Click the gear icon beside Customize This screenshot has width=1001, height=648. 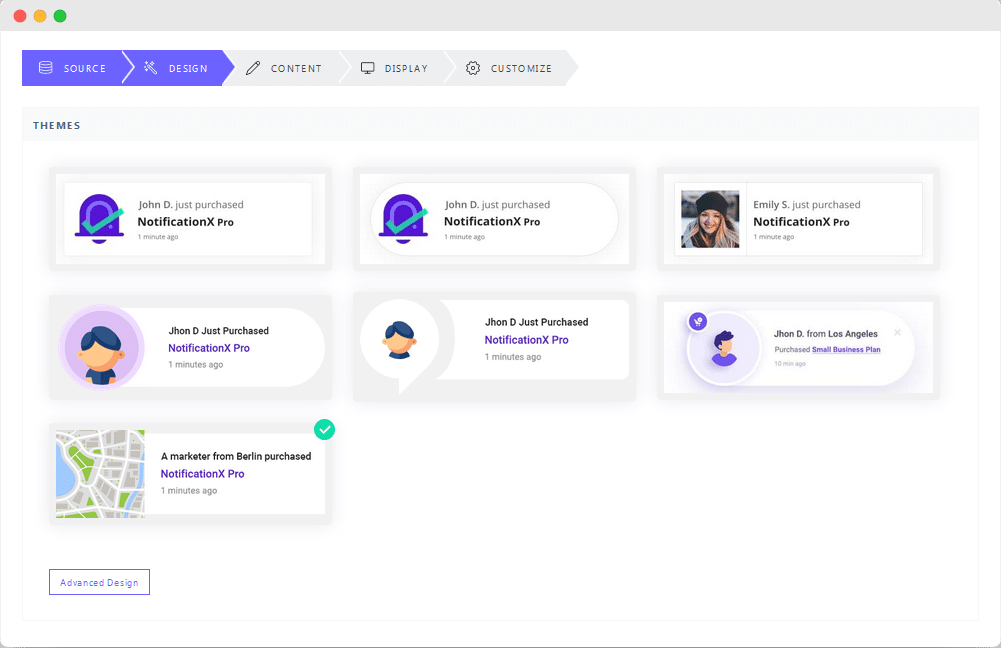(473, 68)
